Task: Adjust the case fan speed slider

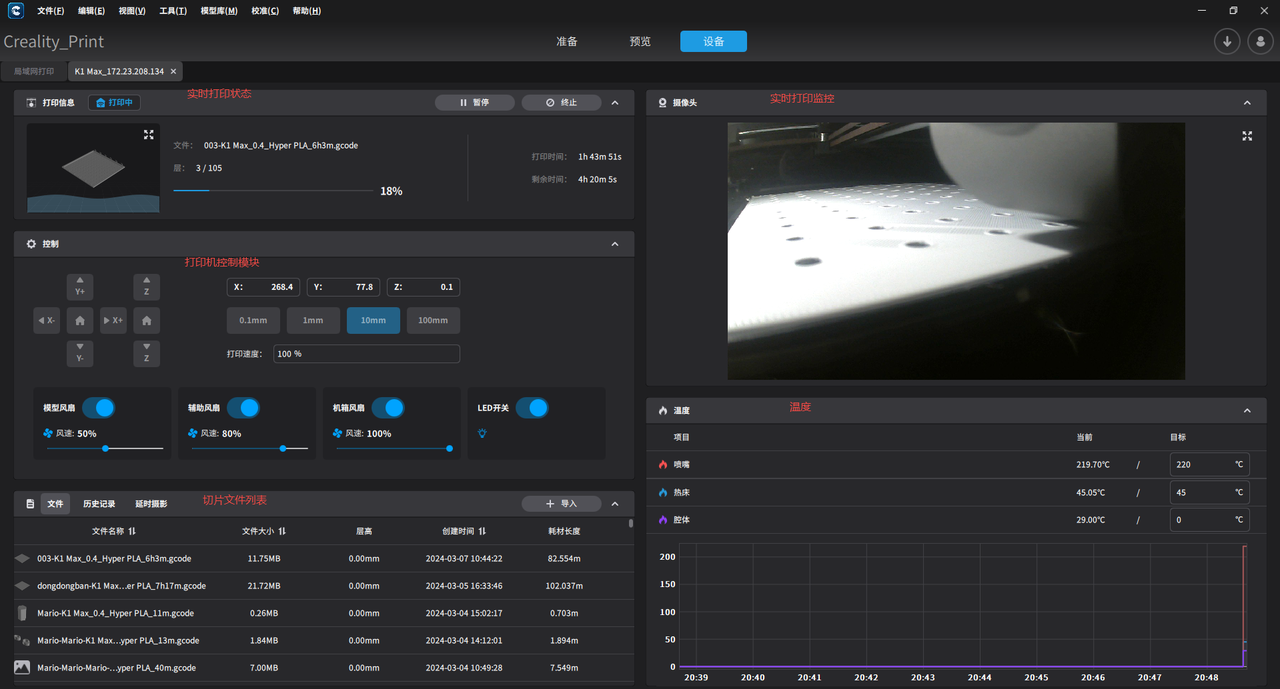Action: (394, 449)
